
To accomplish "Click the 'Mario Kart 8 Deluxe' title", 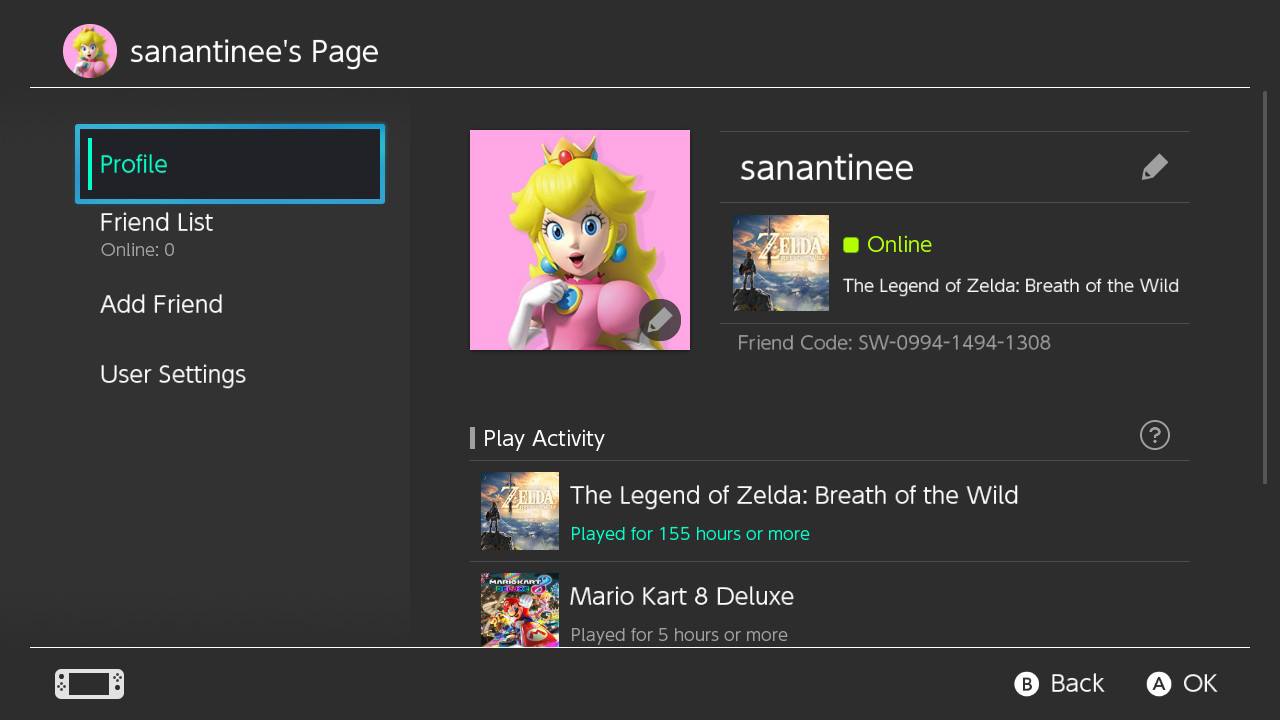I will click(682, 596).
